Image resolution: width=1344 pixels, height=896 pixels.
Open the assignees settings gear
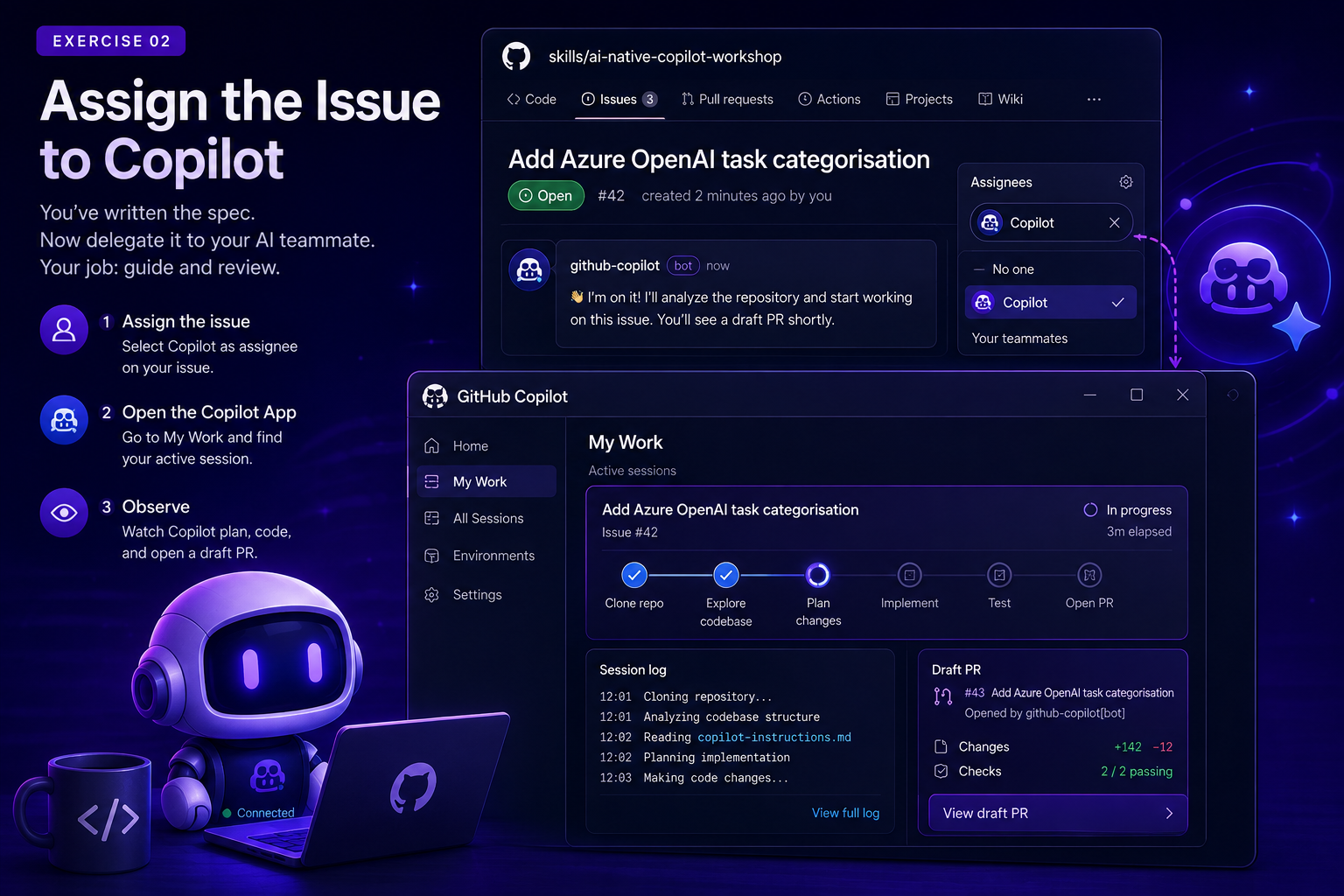coord(1126,182)
